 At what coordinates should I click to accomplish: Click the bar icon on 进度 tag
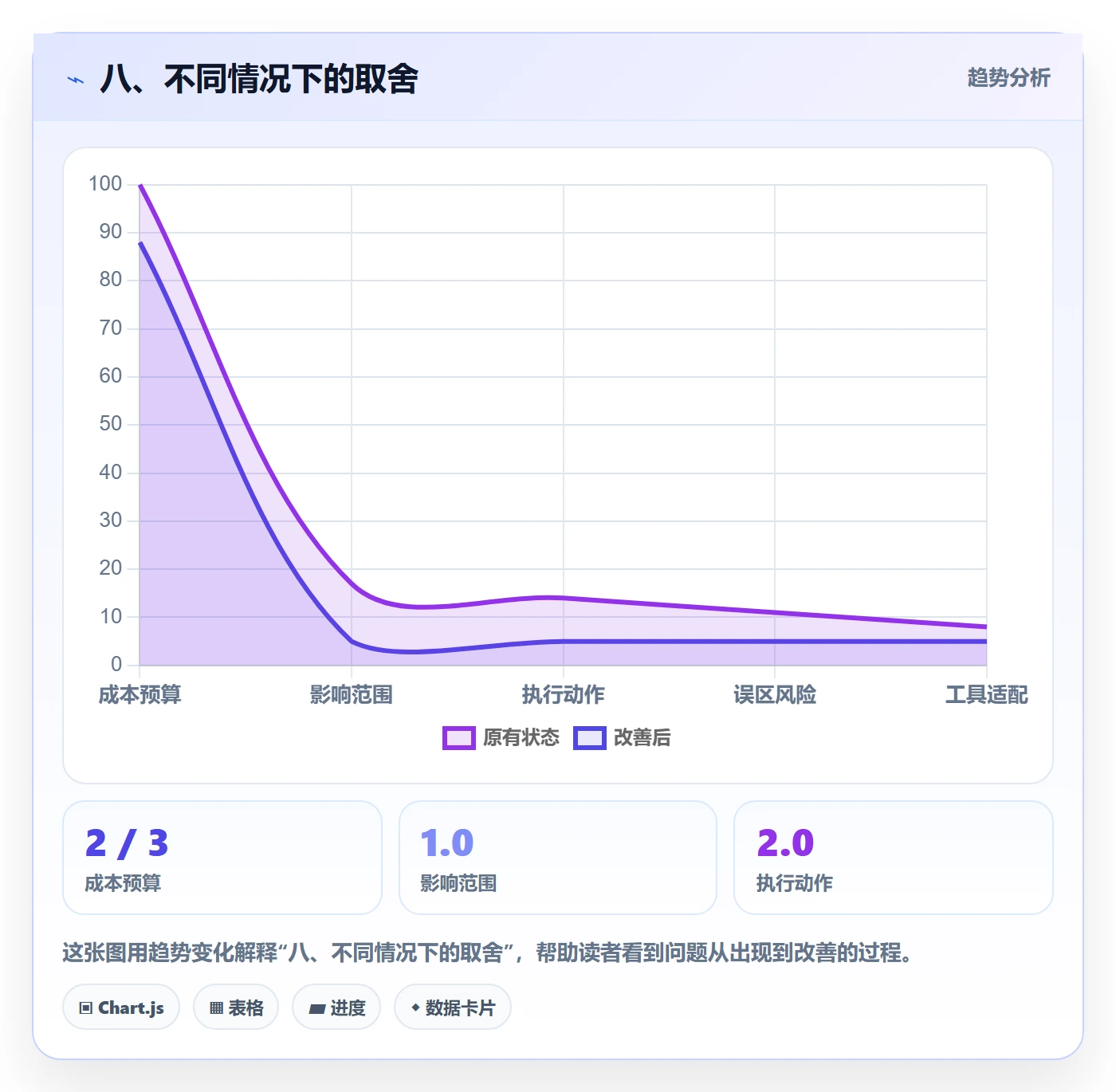coord(316,1009)
